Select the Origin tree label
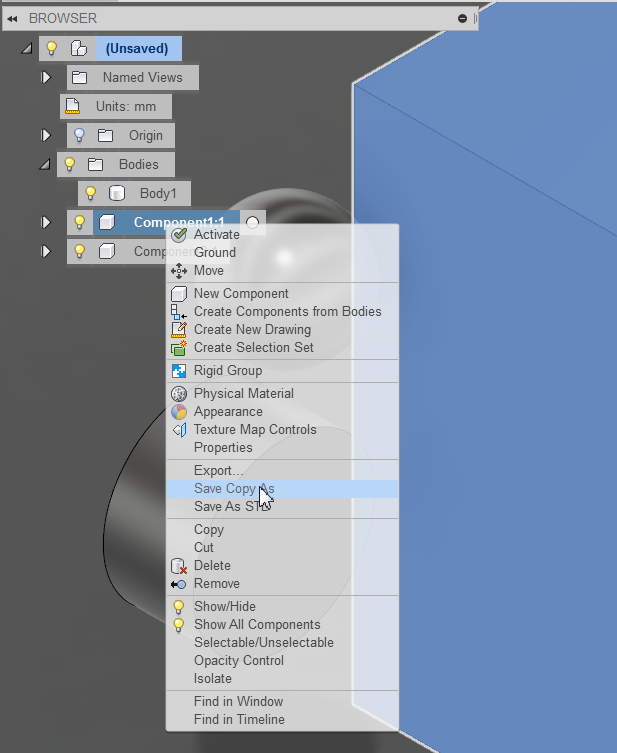Screen dimensions: 617x753 click(x=145, y=136)
